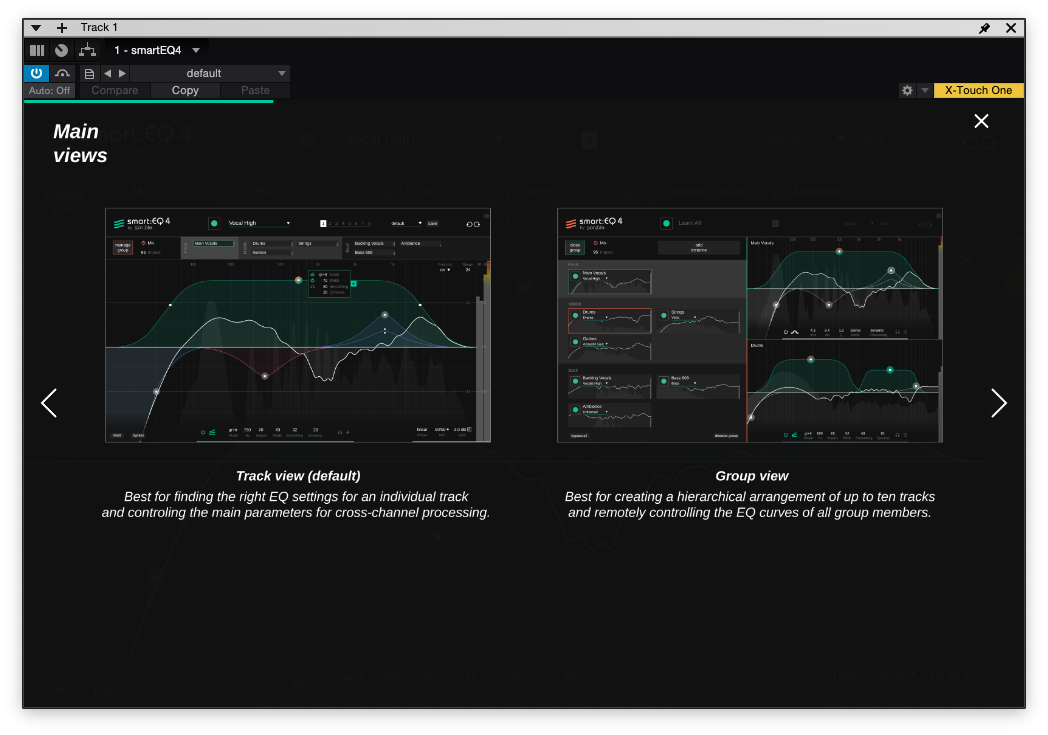Toggle the plugin power bypass button
The image size is (1048, 735).
tap(36, 73)
